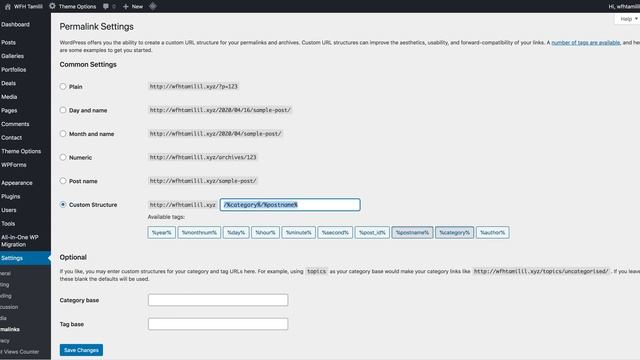The height and width of the screenshot is (360, 640).
Task: Select the Custom Structure radio button
Action: pos(63,204)
